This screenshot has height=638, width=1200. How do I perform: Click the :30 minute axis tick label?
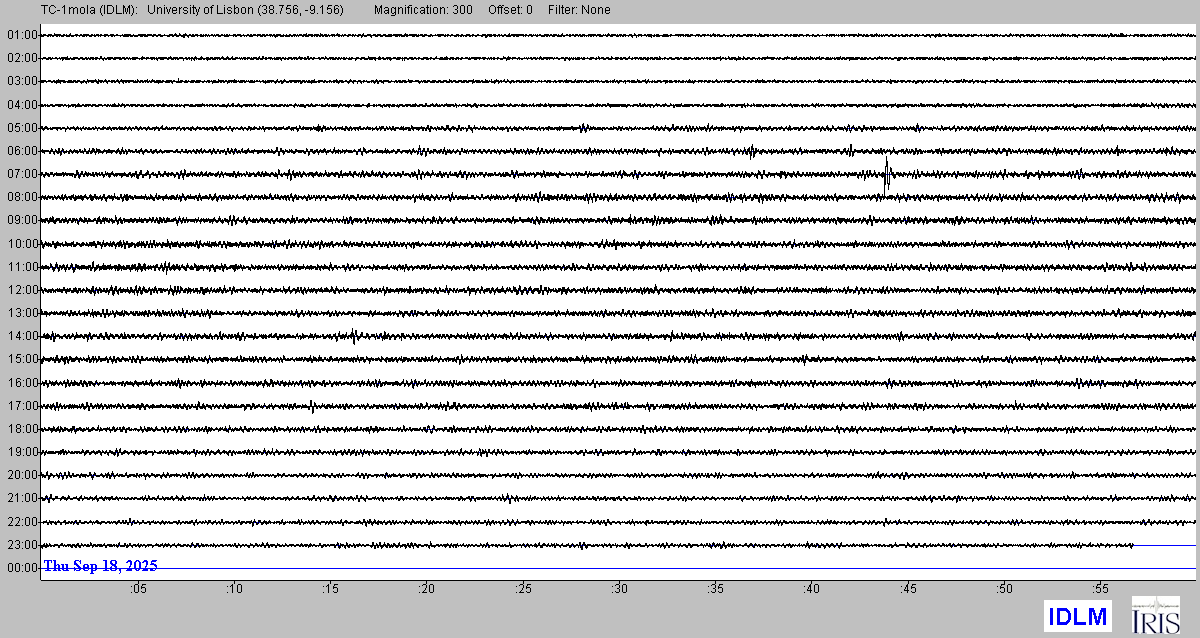[619, 590]
